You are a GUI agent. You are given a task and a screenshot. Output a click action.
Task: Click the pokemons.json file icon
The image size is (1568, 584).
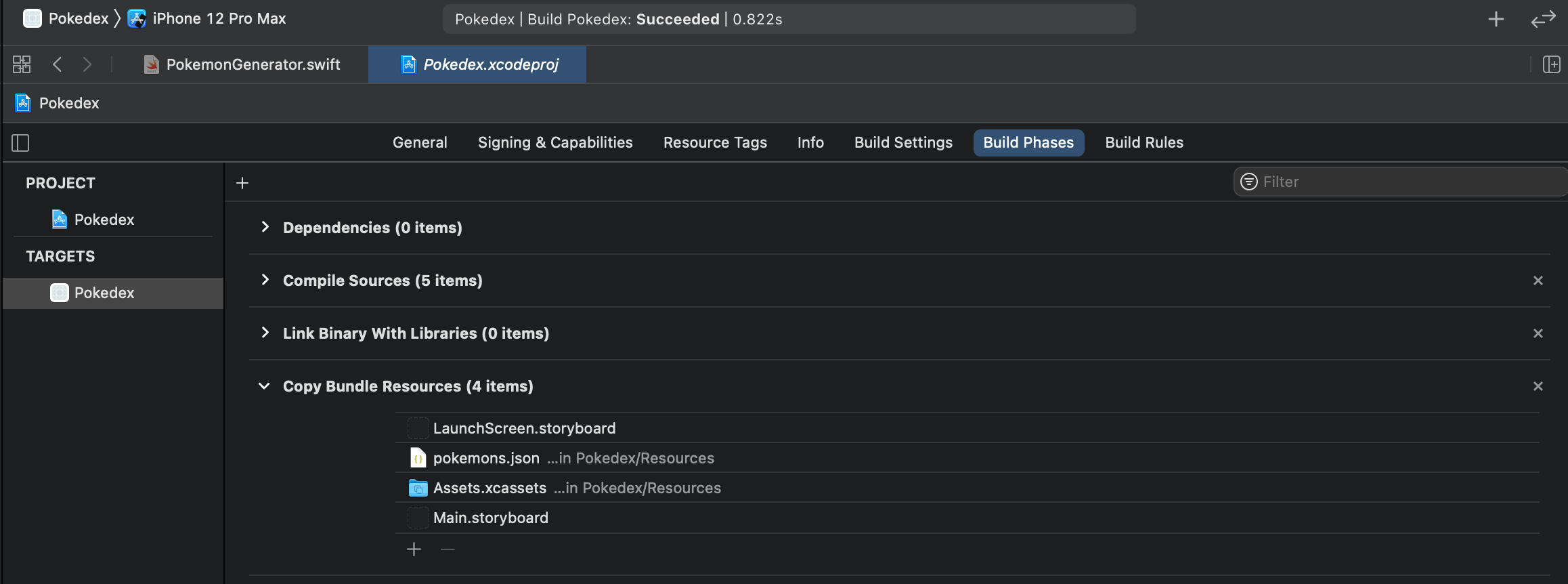tap(418, 458)
